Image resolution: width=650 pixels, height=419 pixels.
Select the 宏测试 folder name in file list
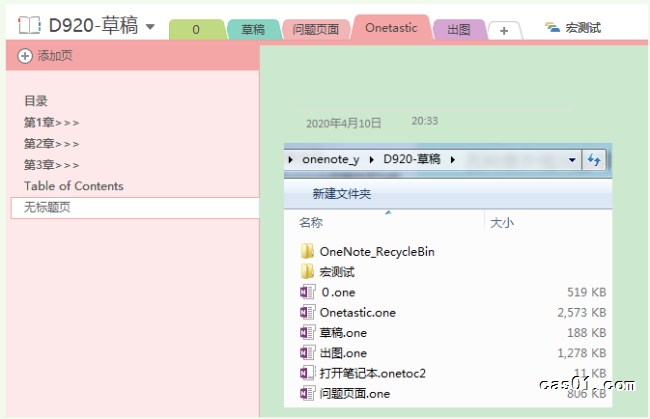tap(337, 272)
